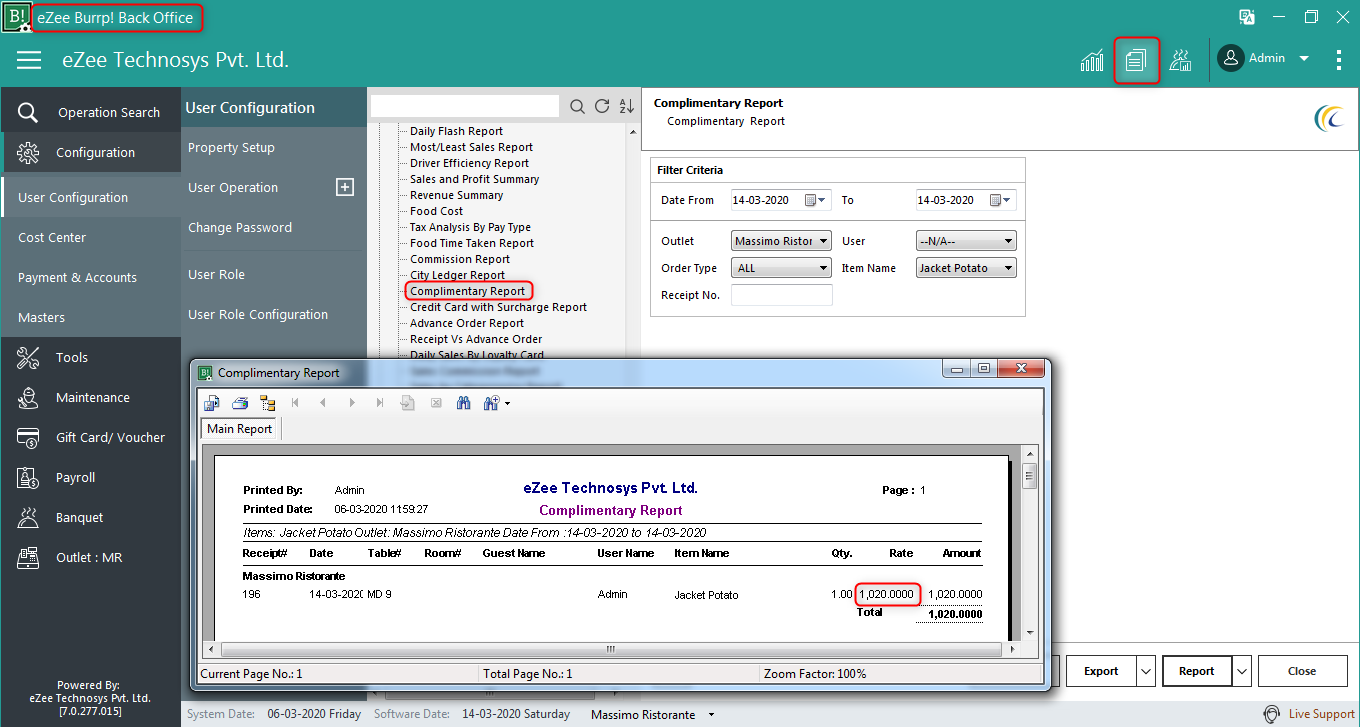Select User Configuration in the sidebar
1360x727 pixels.
(x=91, y=197)
